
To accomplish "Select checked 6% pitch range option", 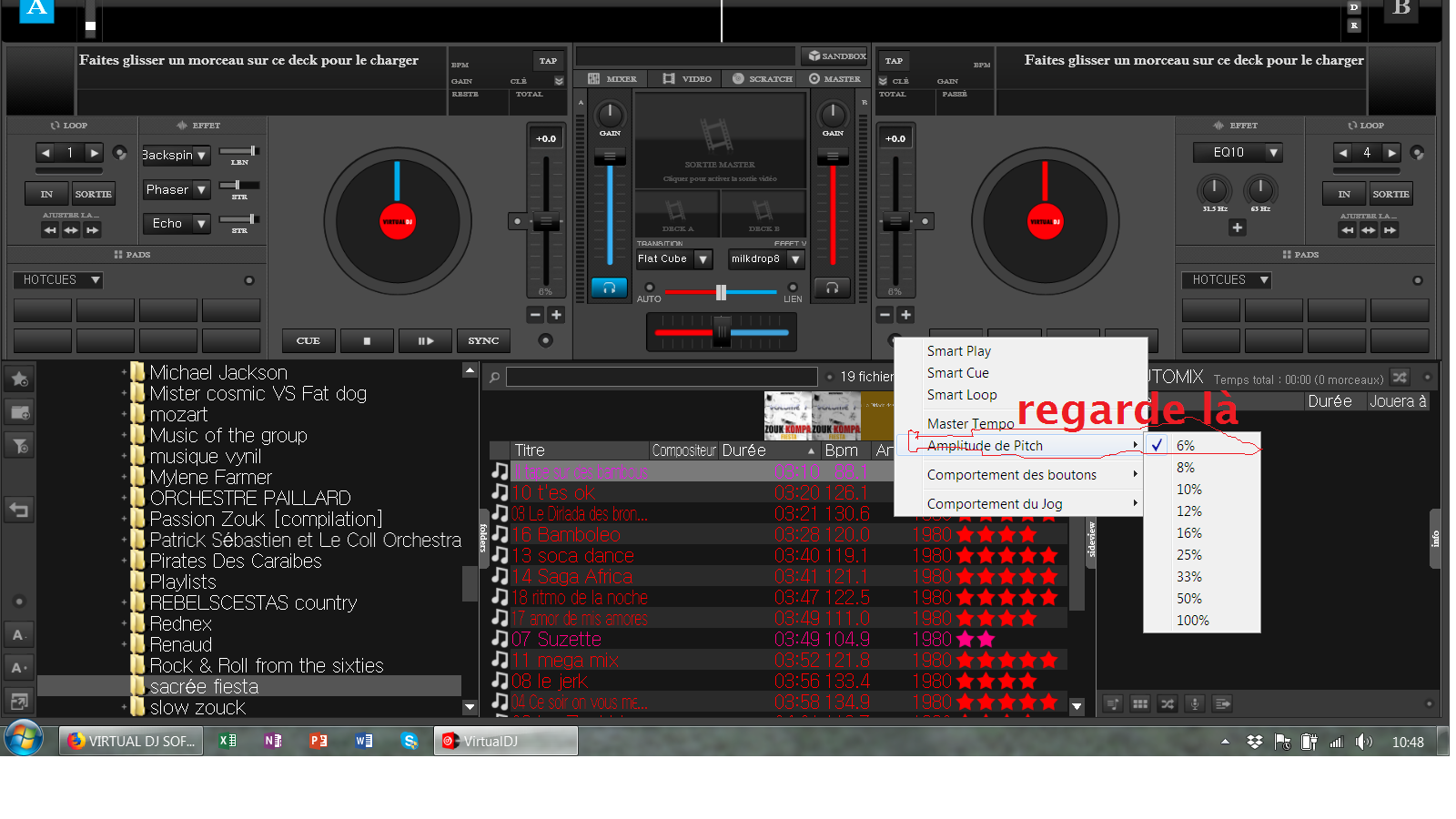I will pos(1202,446).
